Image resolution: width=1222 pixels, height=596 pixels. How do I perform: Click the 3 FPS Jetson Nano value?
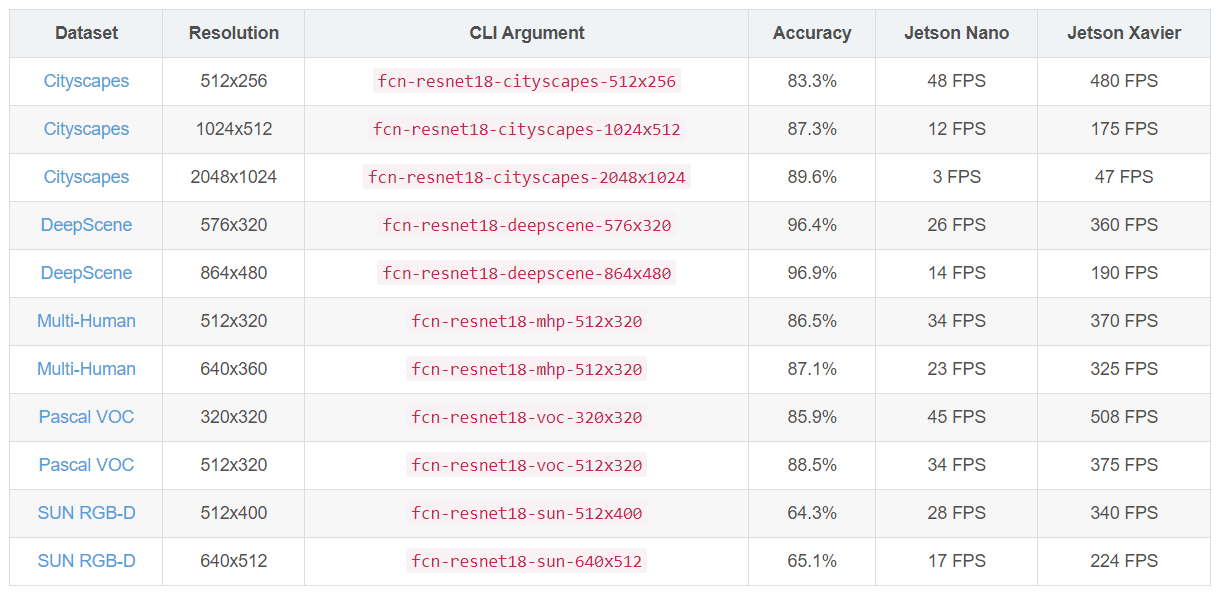pyautogui.click(x=957, y=177)
